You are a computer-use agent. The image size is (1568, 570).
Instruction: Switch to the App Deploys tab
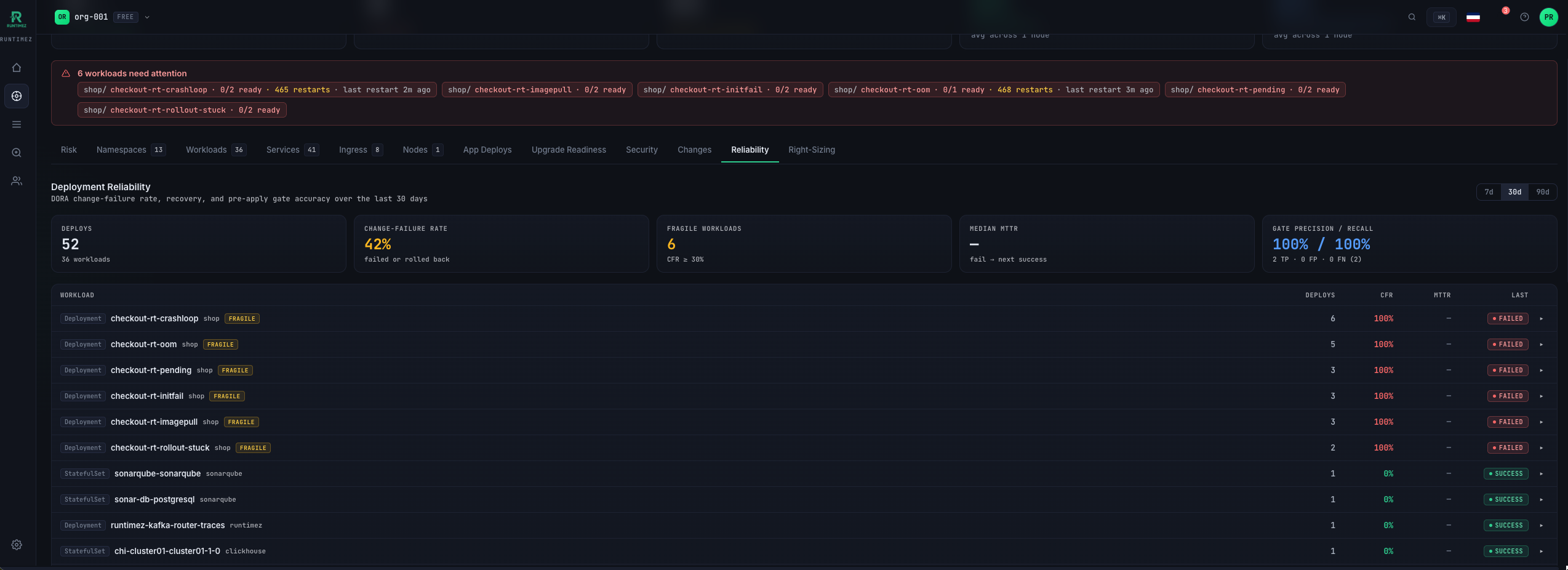coord(487,150)
